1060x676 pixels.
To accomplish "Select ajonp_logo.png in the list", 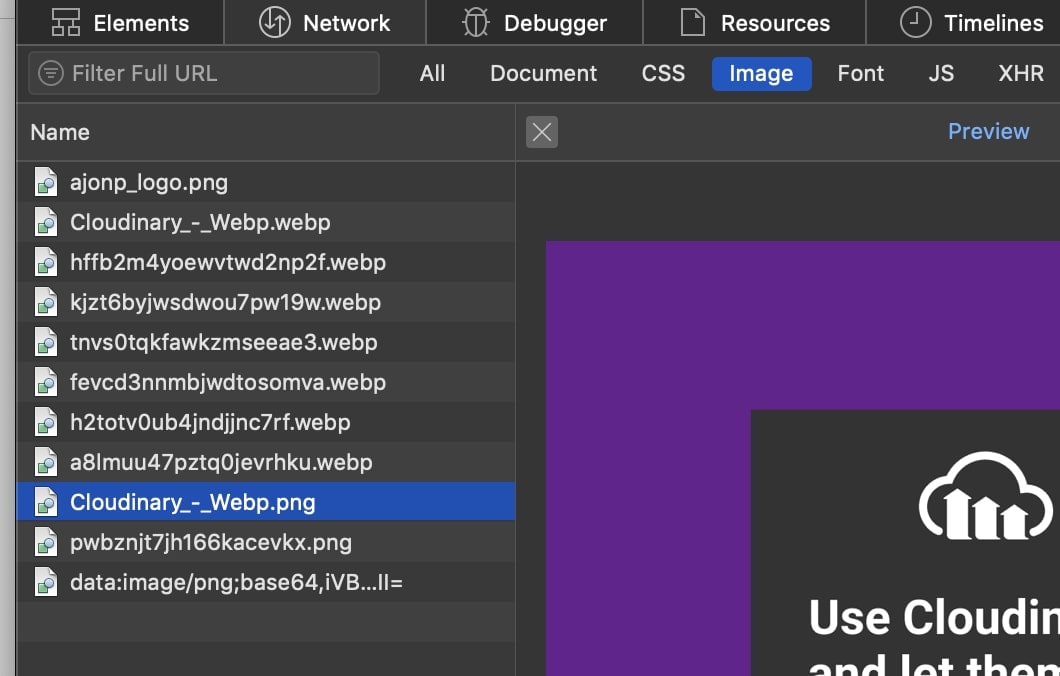I will pyautogui.click(x=266, y=182).
